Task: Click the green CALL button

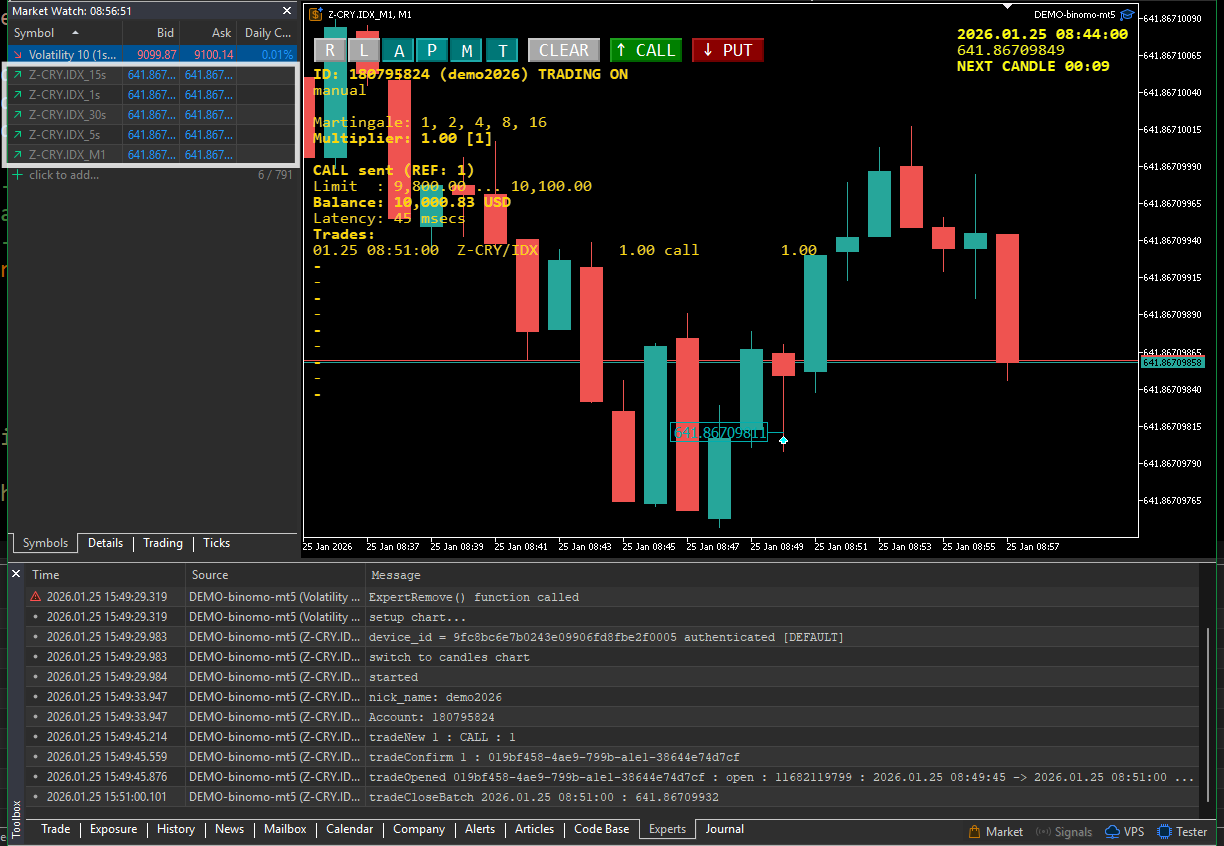Action: [645, 50]
